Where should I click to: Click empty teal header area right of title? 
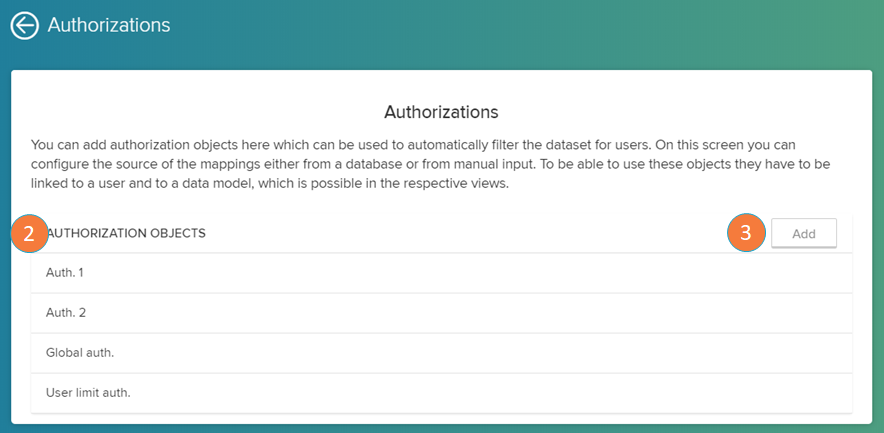pos(520,25)
